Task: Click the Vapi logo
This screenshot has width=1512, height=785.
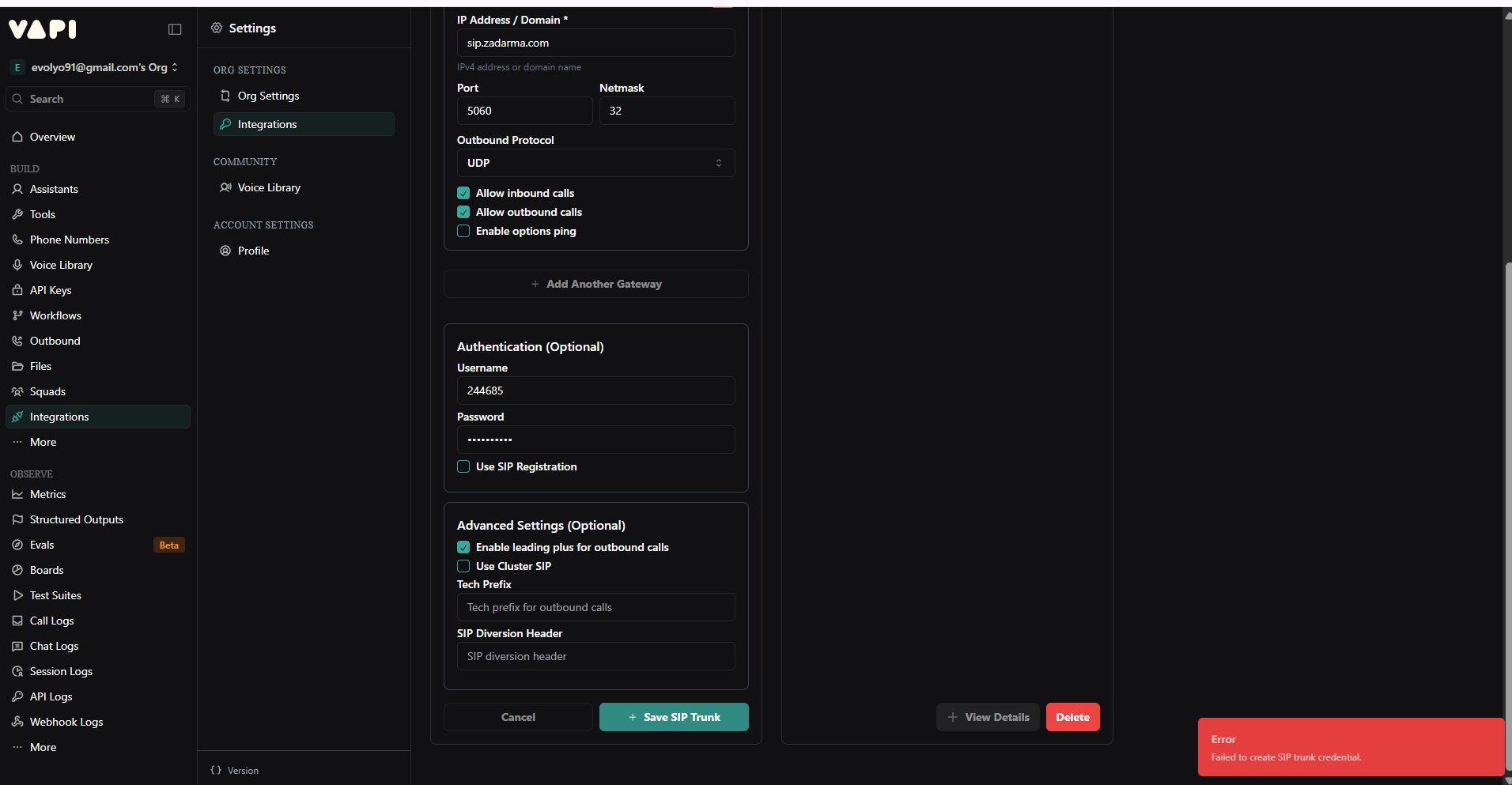Action: (x=43, y=29)
